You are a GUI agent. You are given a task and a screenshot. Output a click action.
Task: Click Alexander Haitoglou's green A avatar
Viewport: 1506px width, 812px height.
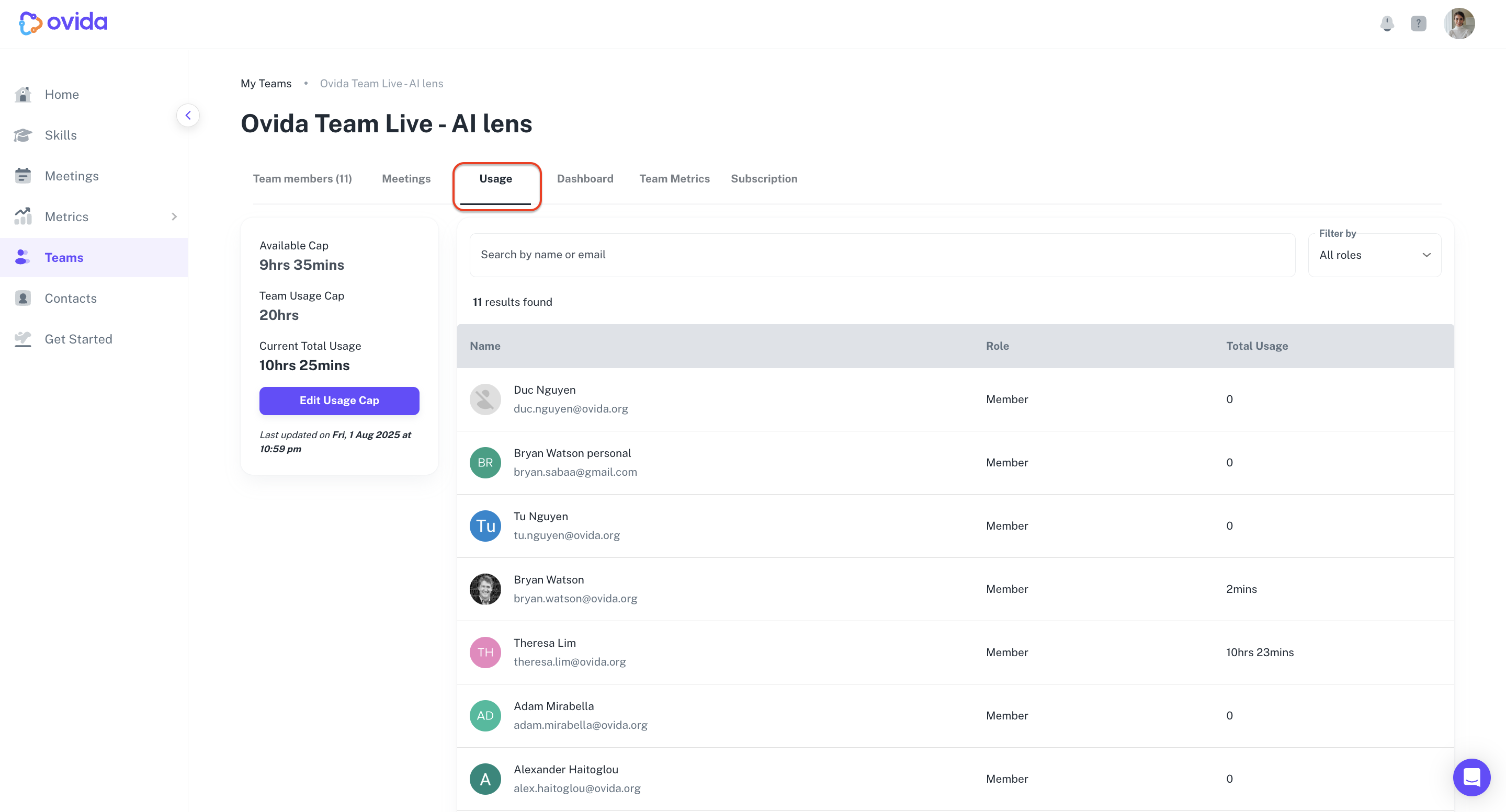[x=485, y=779]
